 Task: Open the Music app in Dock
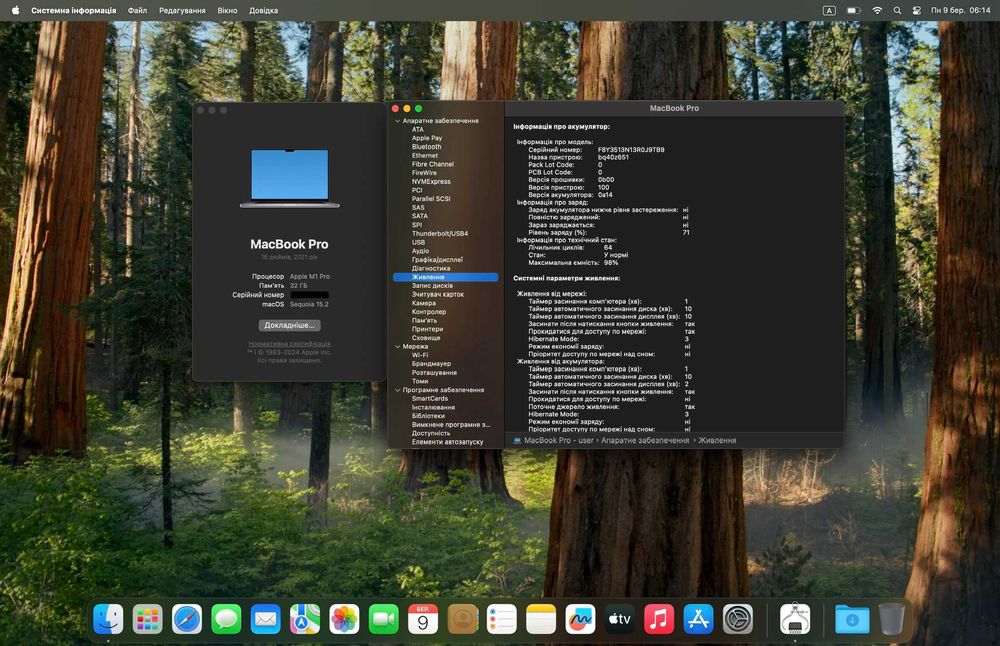pos(659,619)
